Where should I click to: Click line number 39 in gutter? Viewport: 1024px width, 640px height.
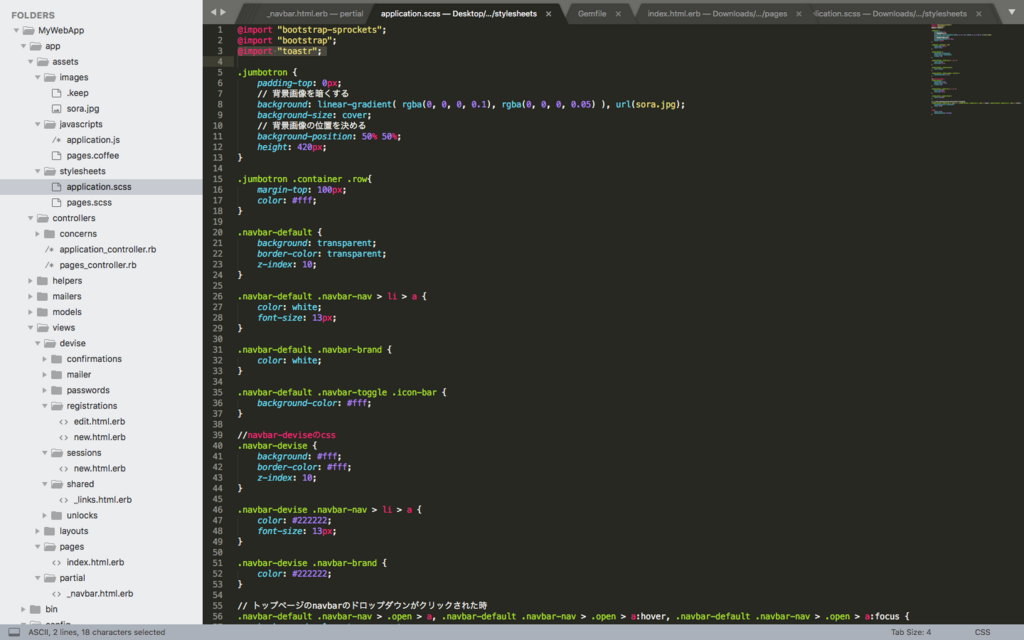point(217,435)
